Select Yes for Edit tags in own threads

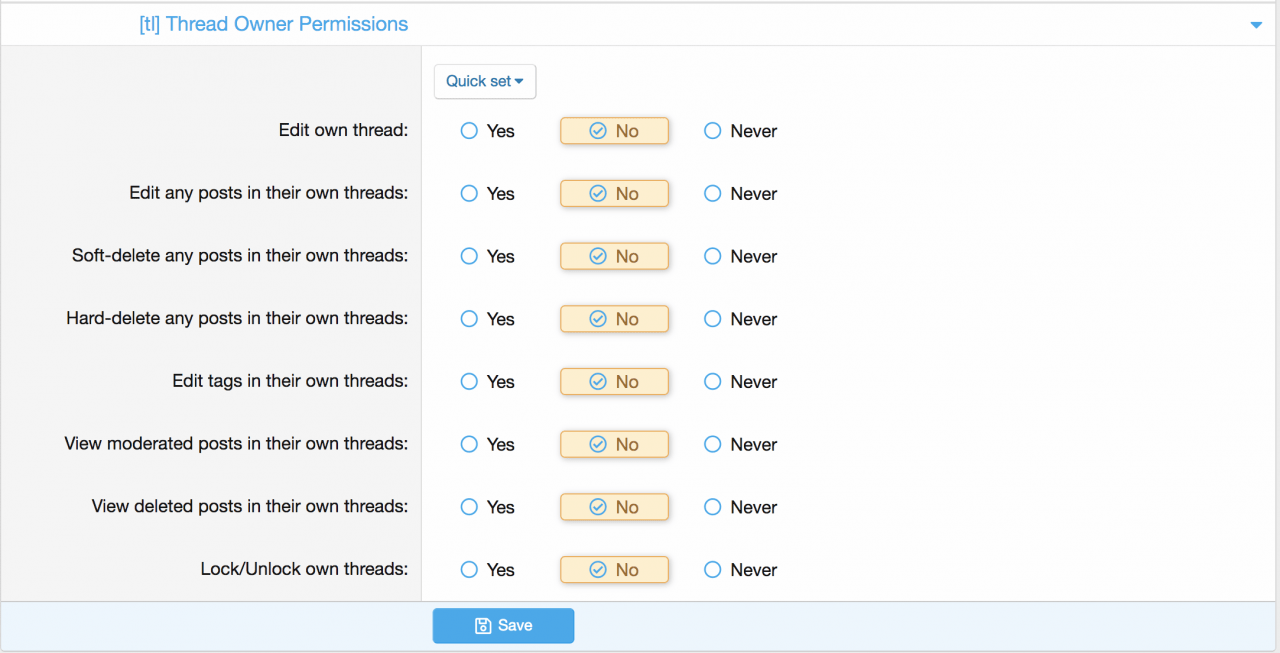tap(469, 382)
